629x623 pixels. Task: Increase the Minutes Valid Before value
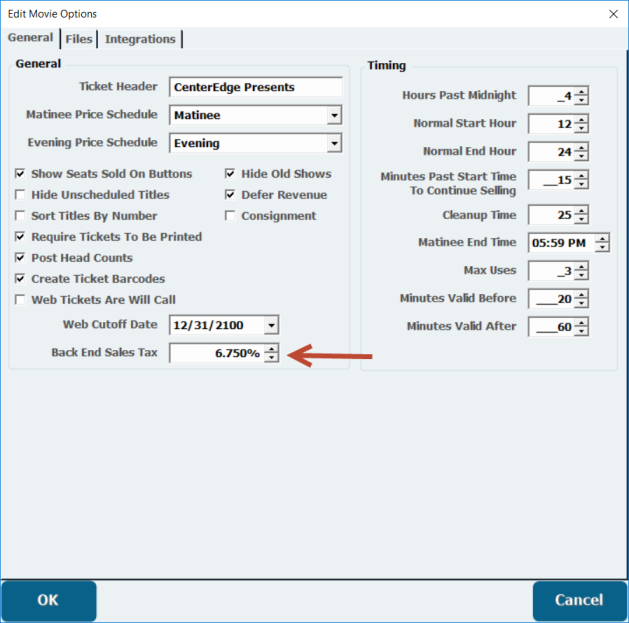click(x=581, y=294)
